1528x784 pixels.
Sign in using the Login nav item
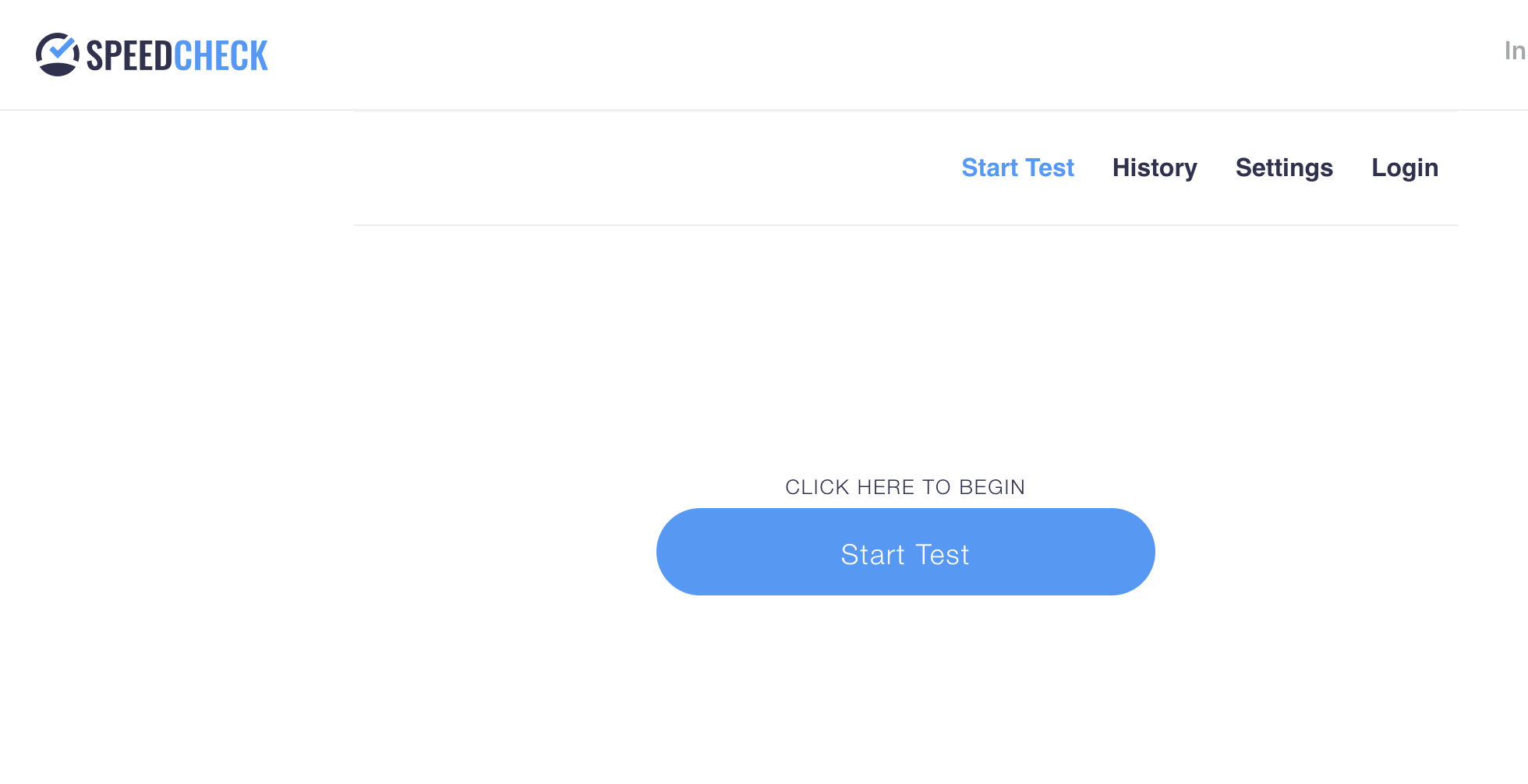1405,168
